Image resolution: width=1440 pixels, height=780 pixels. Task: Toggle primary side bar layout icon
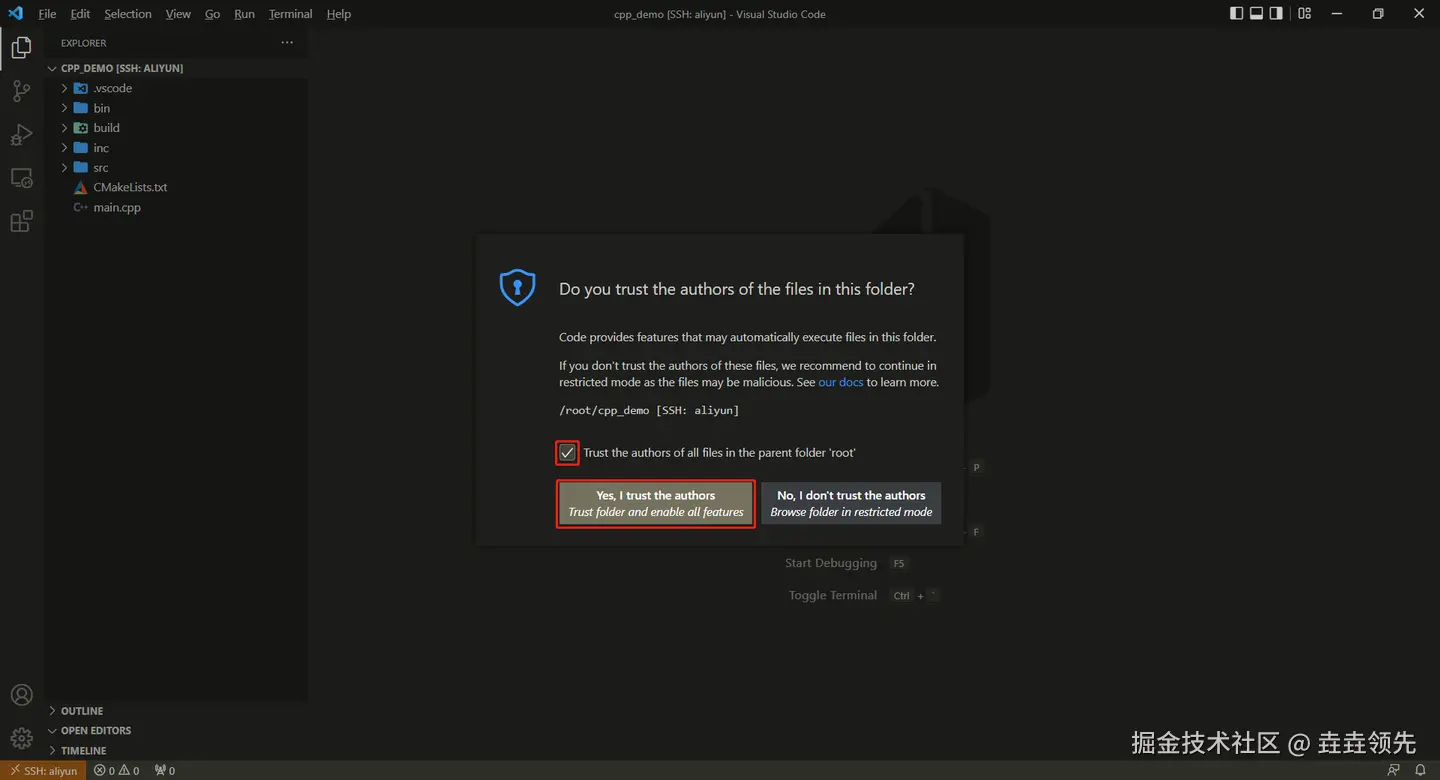1237,14
